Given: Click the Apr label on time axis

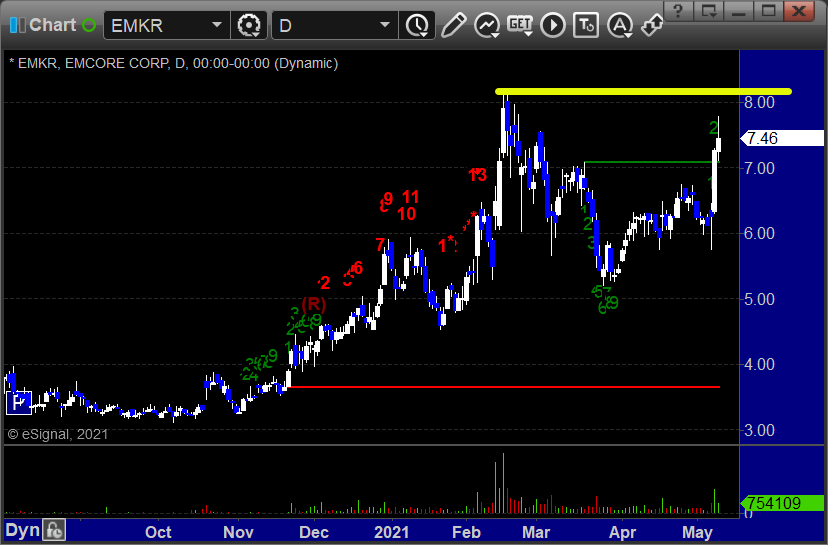Looking at the screenshot, I should (x=622, y=532).
